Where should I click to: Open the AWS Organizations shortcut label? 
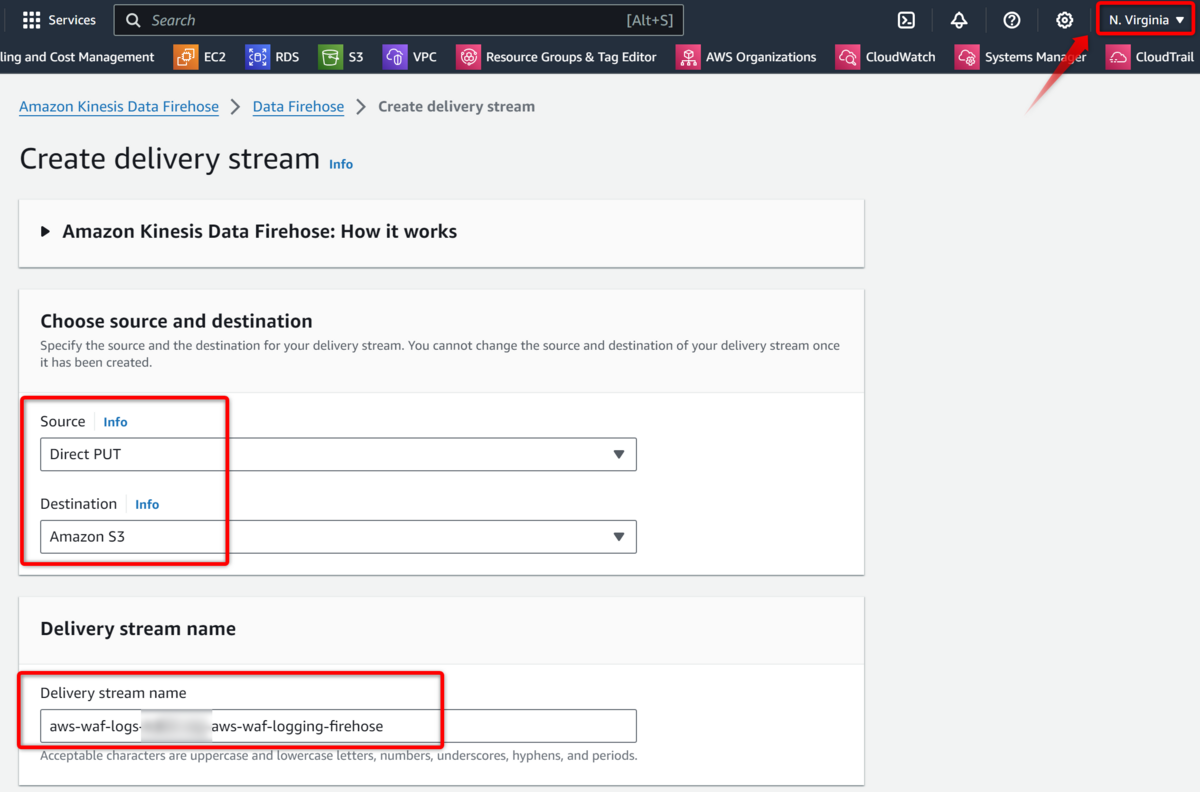pyautogui.click(x=761, y=57)
